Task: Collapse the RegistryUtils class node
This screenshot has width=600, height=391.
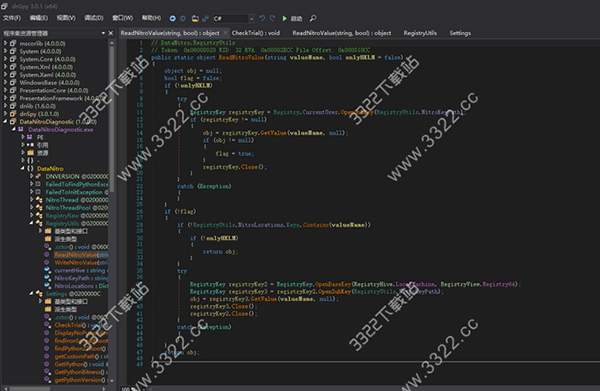Action: (31, 223)
